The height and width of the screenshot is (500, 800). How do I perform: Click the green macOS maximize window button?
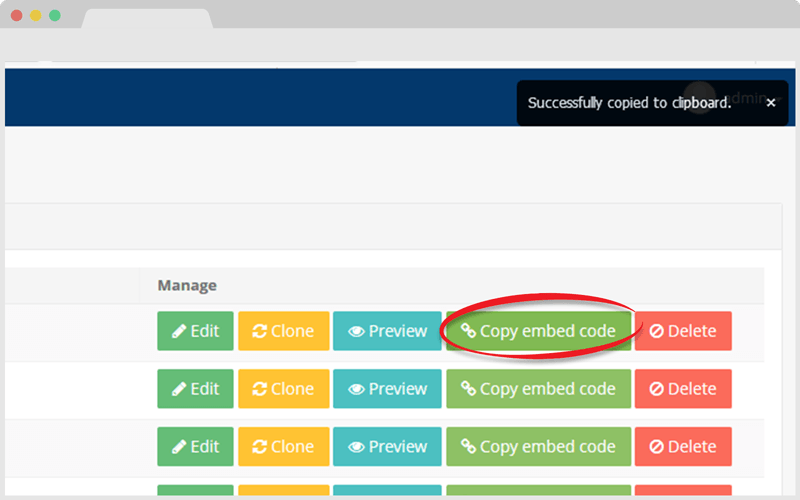pos(54,16)
